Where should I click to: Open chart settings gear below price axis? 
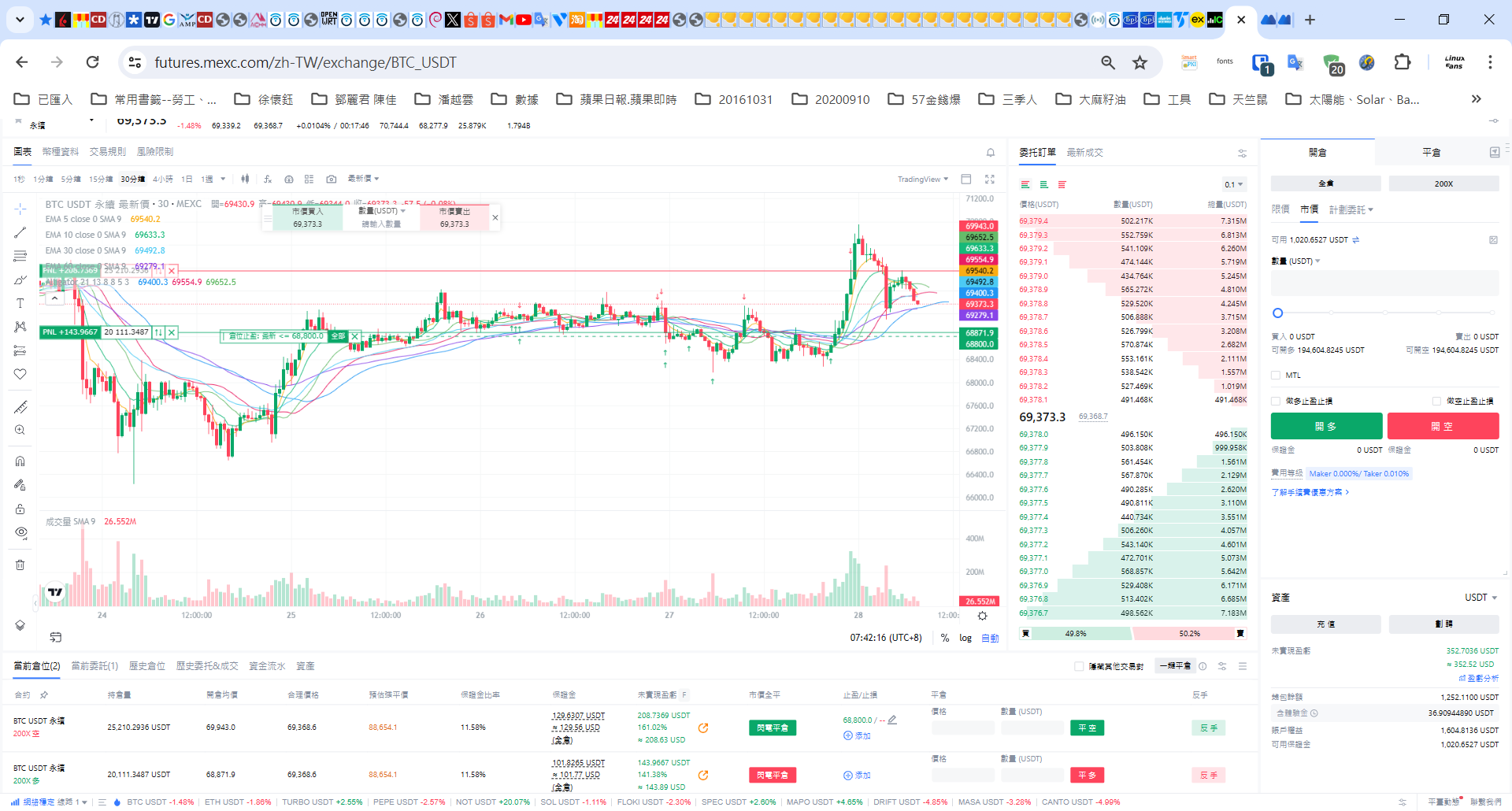[982, 616]
